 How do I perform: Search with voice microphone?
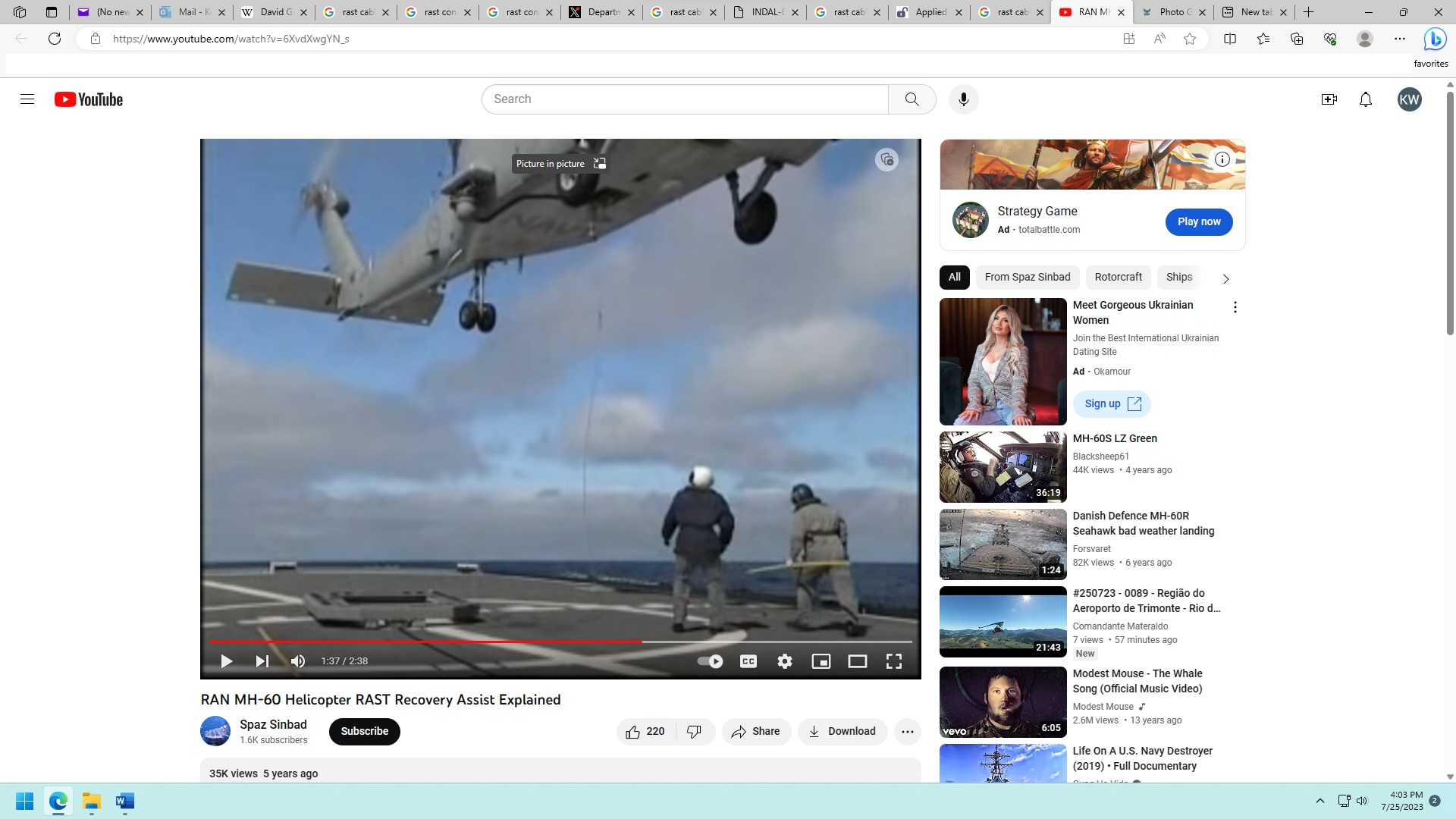click(964, 99)
